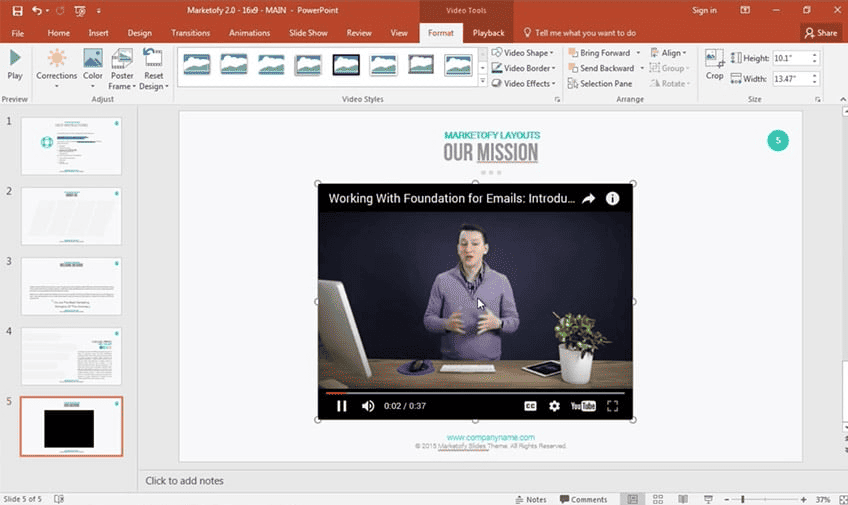Toggle the Notes pane from status bar
The width and height of the screenshot is (848, 505).
[x=531, y=500]
